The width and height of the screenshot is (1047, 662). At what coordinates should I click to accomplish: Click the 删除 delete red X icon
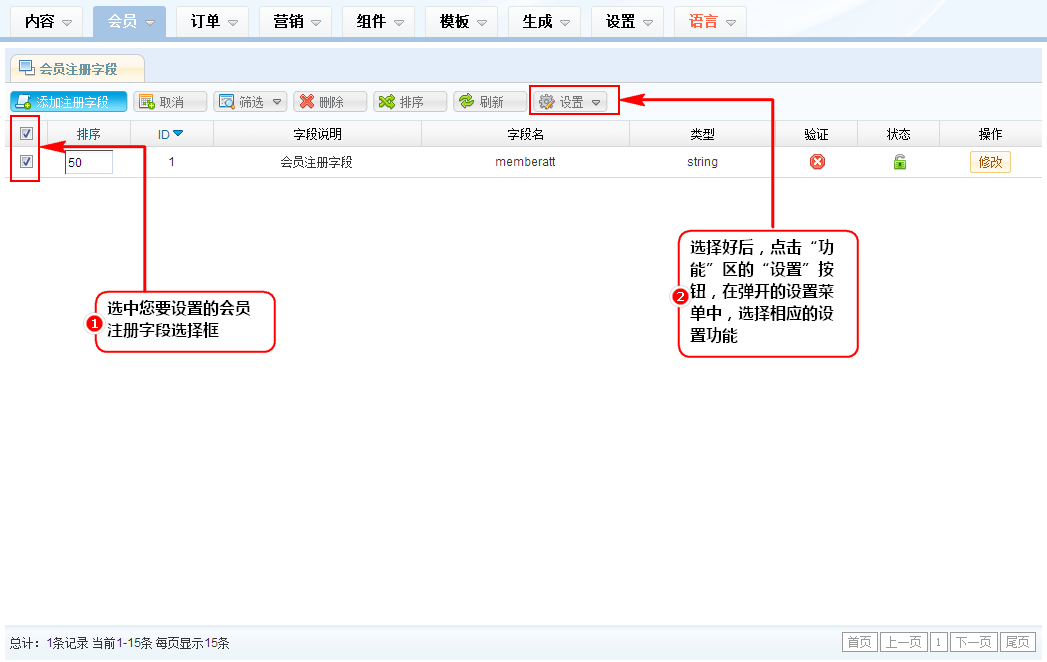point(307,102)
